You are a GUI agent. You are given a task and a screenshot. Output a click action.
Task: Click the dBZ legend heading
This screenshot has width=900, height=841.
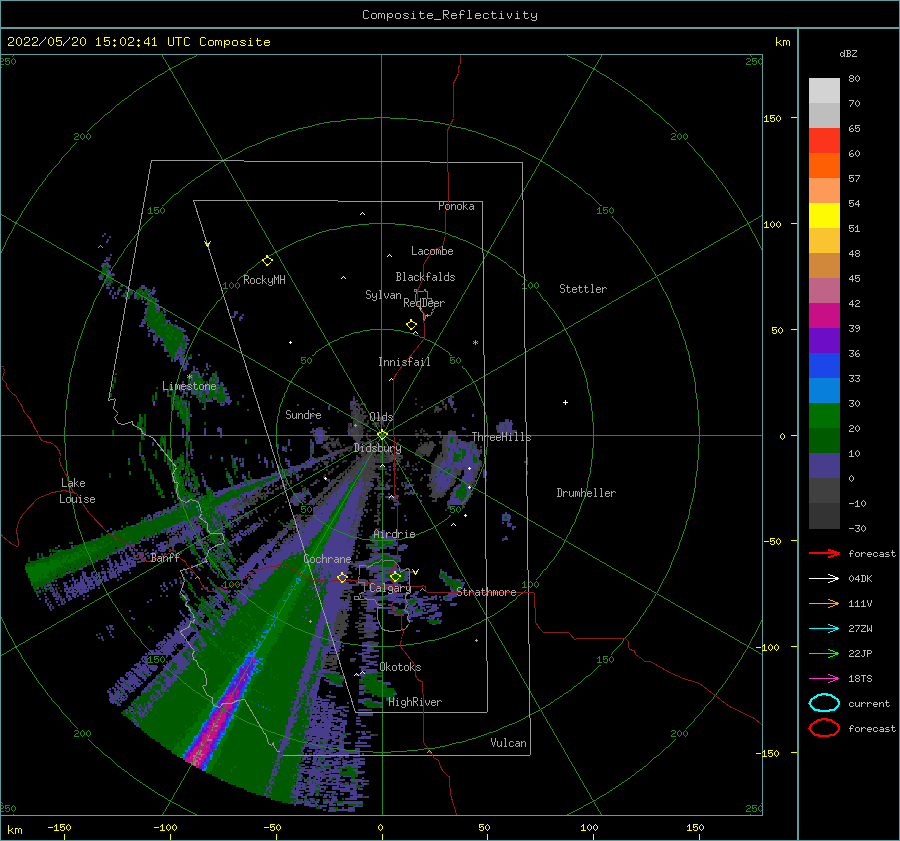tap(848, 53)
